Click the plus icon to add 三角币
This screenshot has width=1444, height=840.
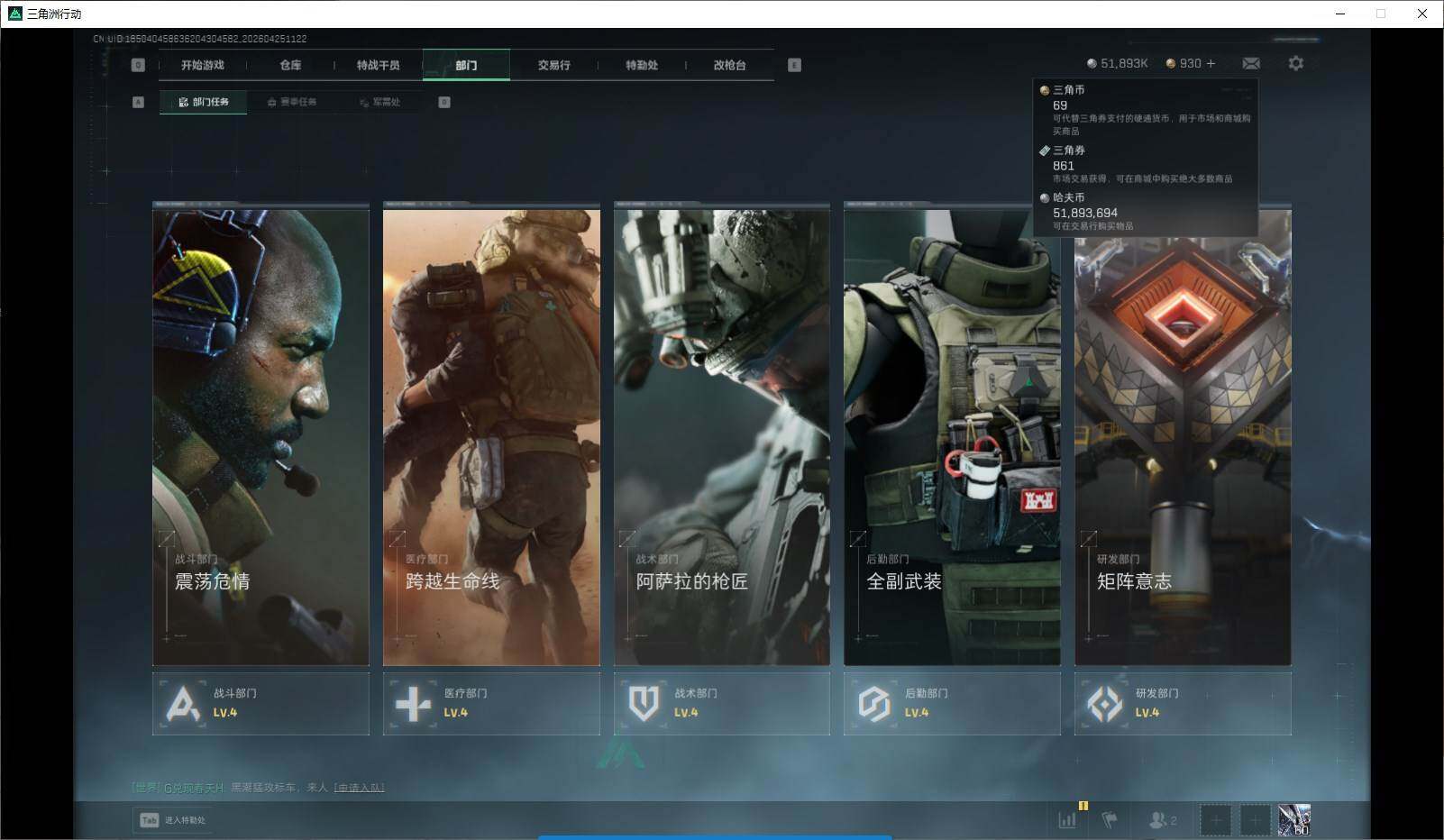pyautogui.click(x=1211, y=63)
